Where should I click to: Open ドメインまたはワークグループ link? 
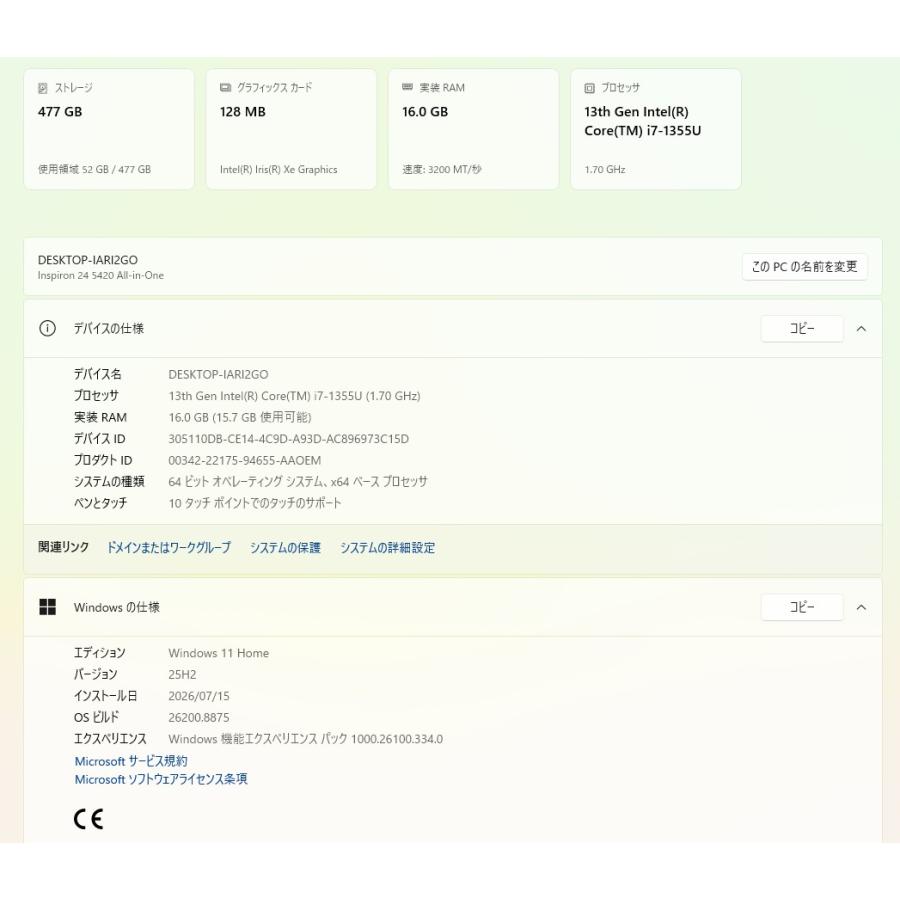(x=169, y=548)
